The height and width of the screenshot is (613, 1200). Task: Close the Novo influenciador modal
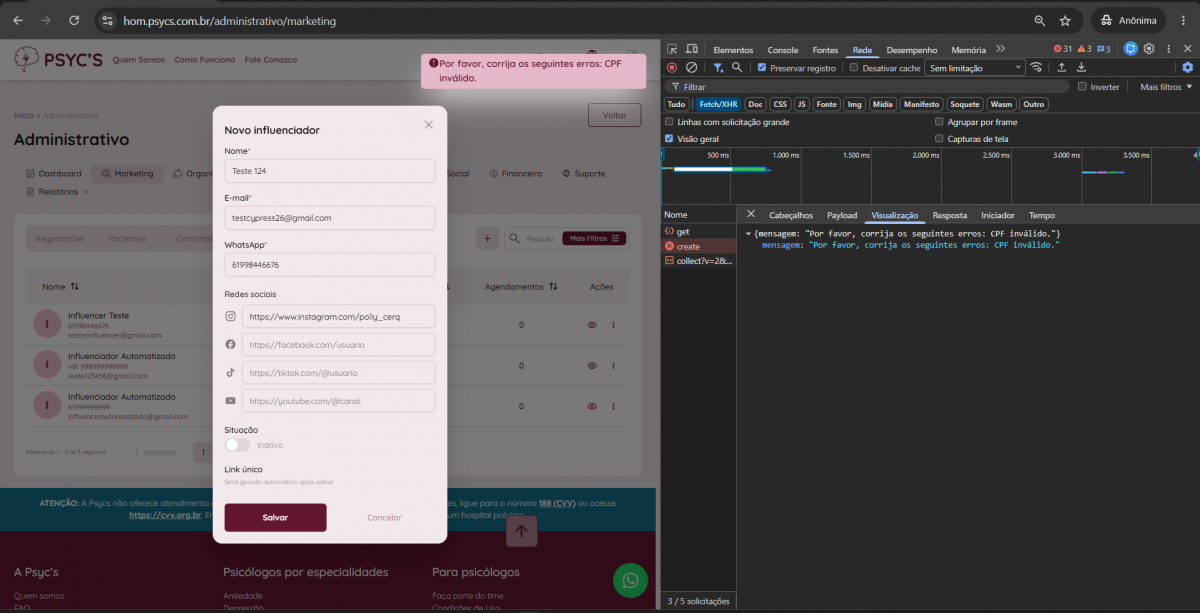429,125
